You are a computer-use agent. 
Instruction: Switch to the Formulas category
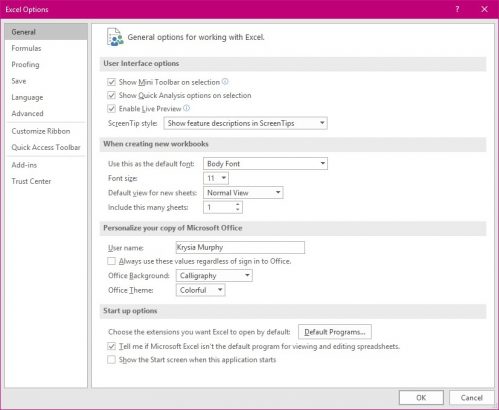pos(26,48)
